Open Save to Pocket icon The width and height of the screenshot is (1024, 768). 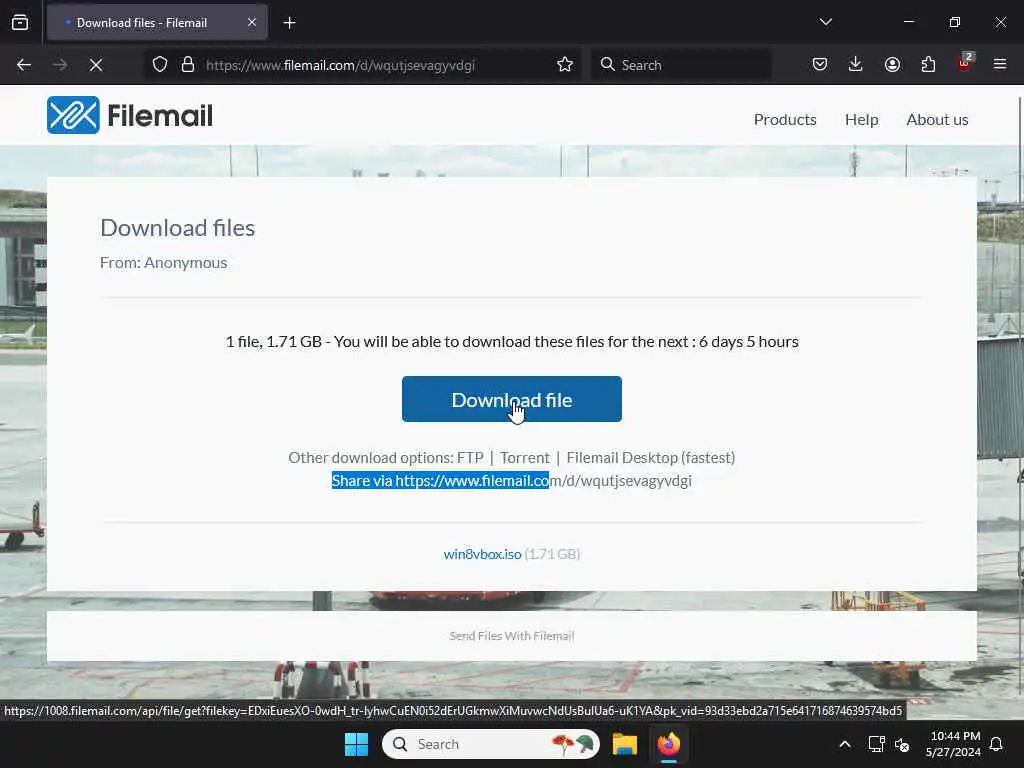(820, 64)
